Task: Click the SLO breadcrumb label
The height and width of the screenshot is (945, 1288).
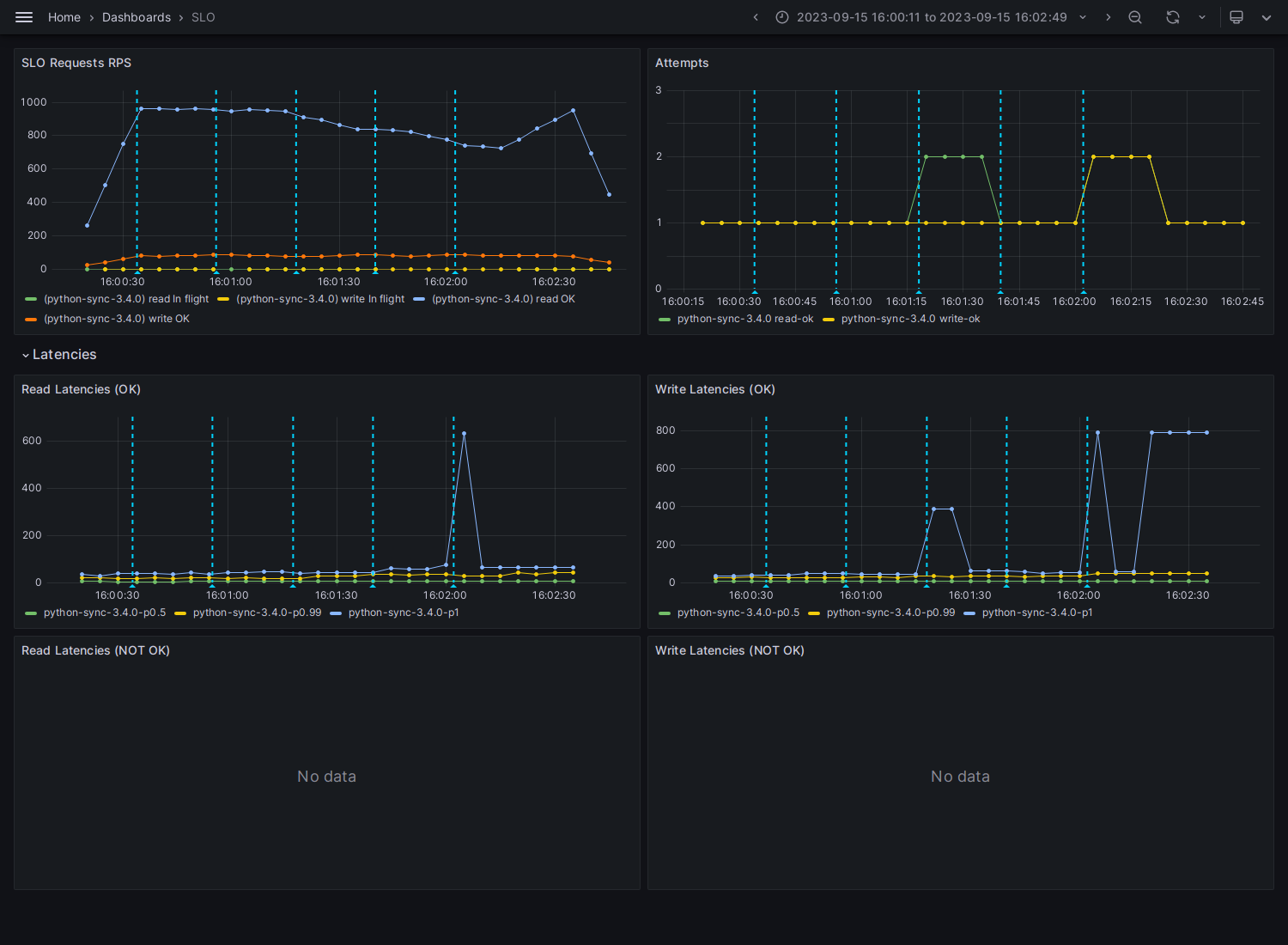Action: 204,17
